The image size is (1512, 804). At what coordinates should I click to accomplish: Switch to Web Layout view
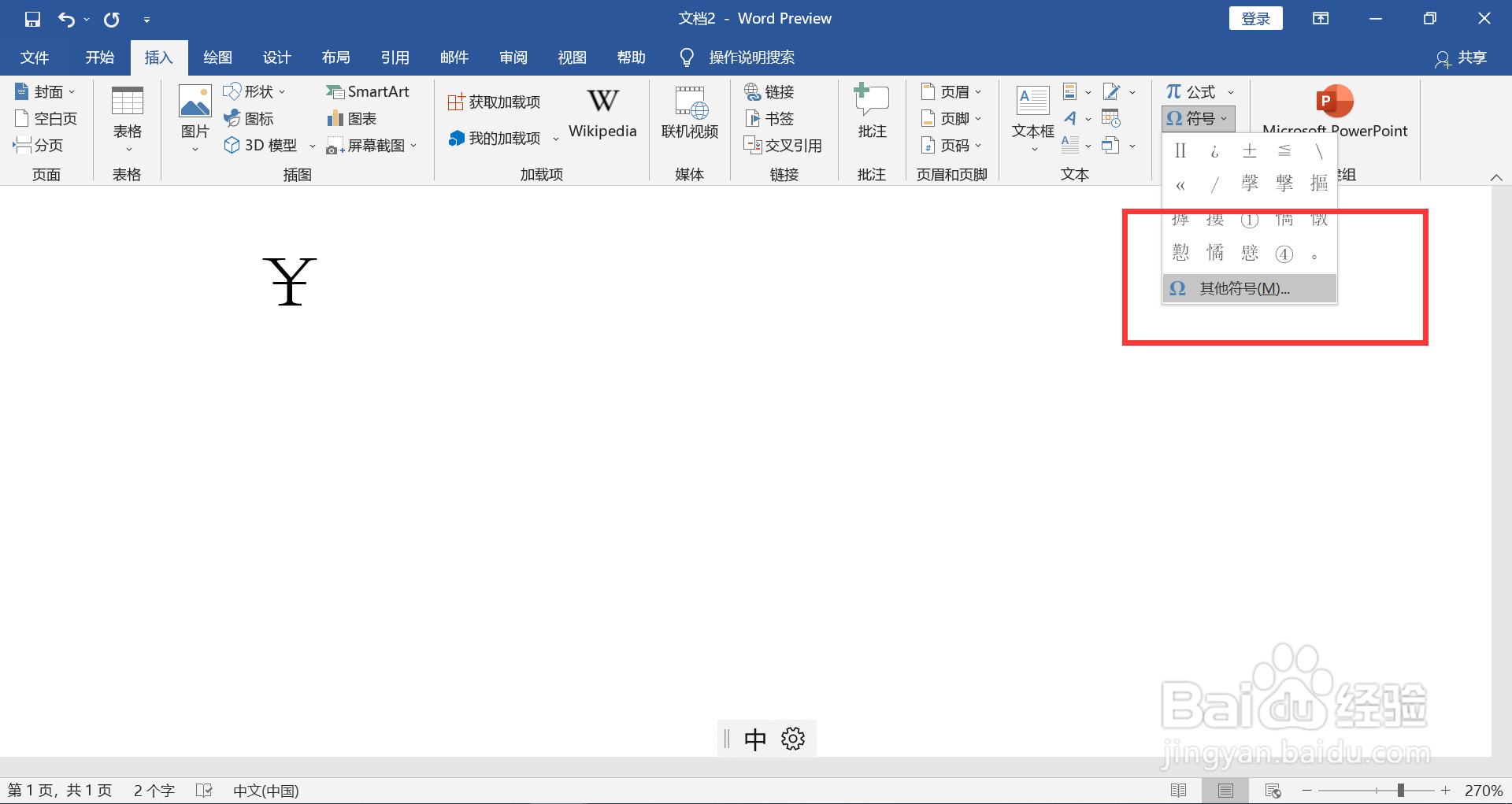pyautogui.click(x=1273, y=790)
